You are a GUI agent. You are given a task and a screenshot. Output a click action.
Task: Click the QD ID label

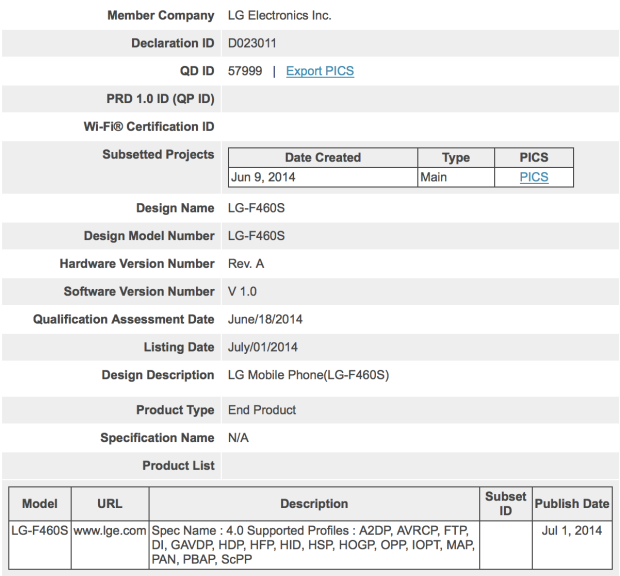(197, 71)
